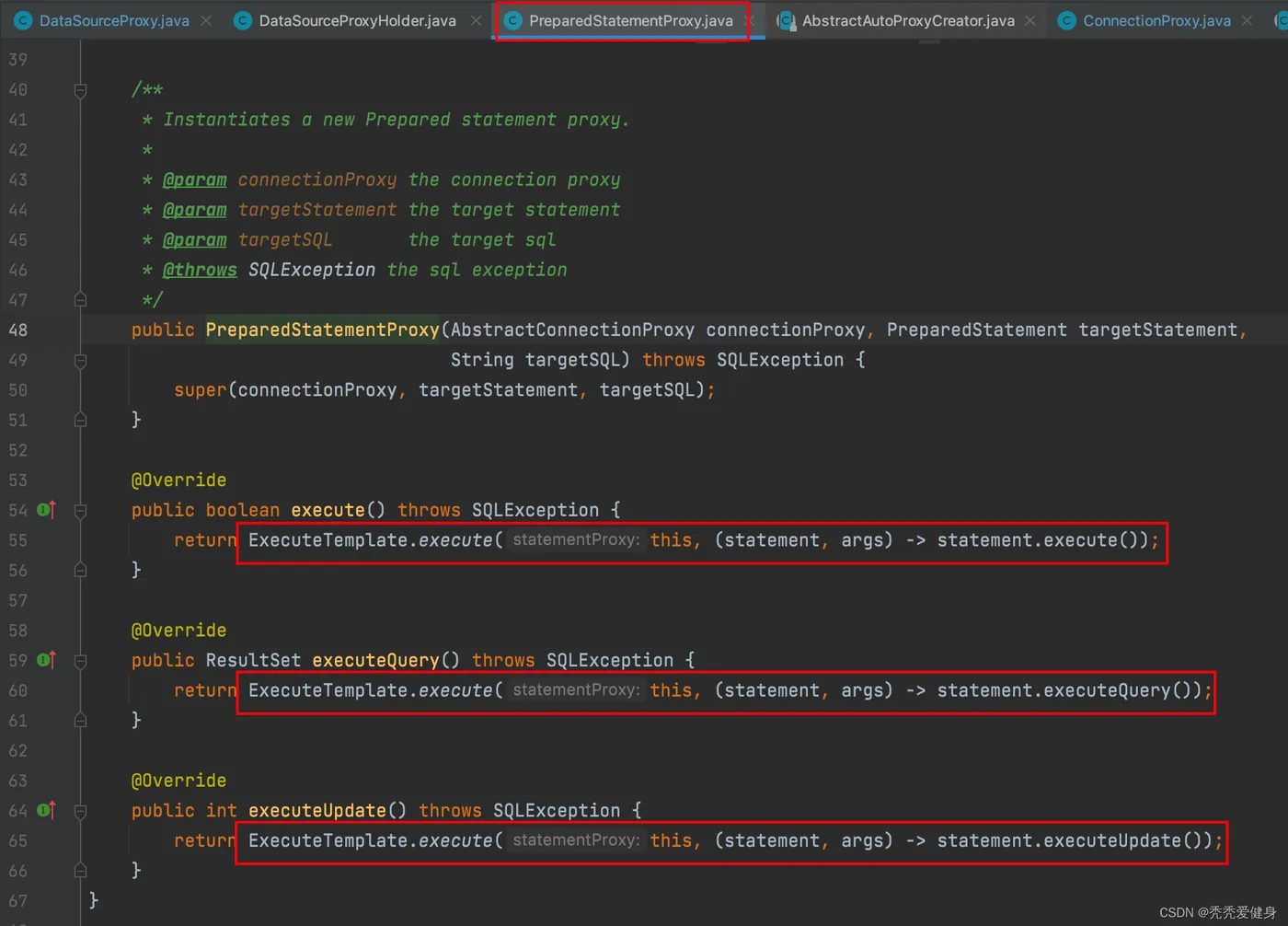Click ResultSet return type on line 59

pyautogui.click(x=253, y=660)
